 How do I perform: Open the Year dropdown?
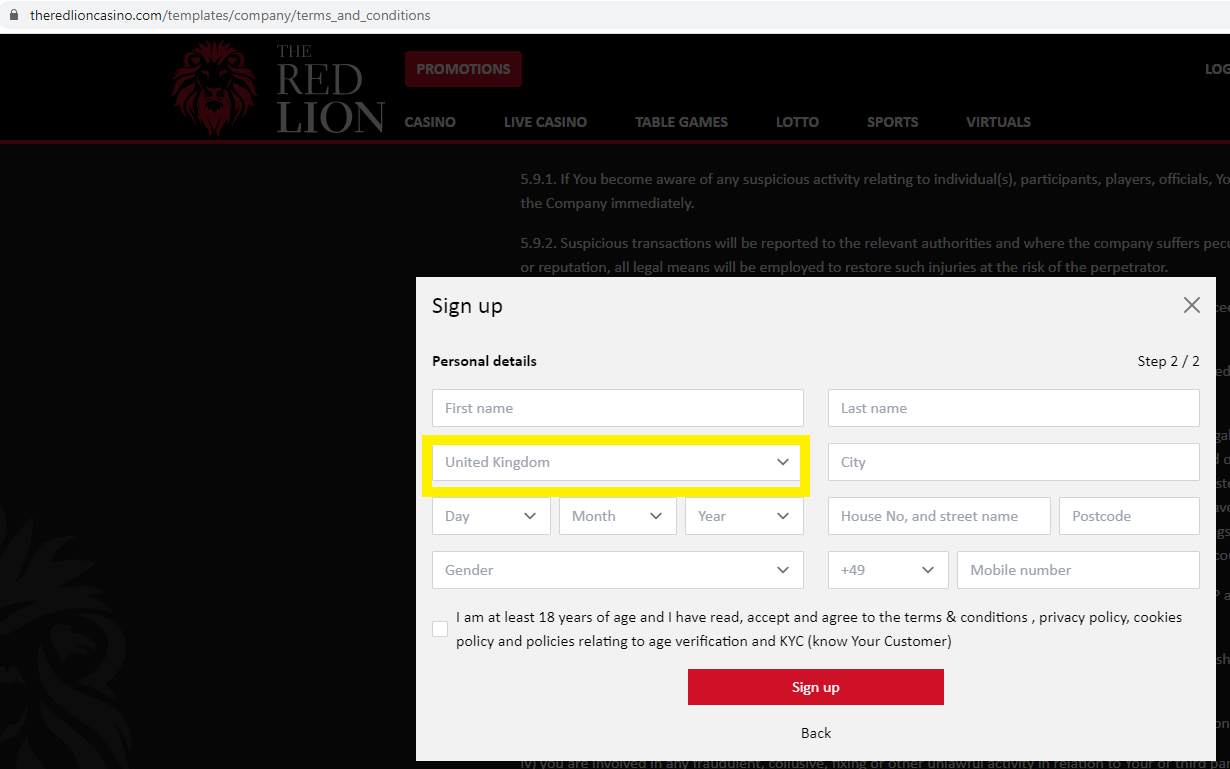click(743, 516)
